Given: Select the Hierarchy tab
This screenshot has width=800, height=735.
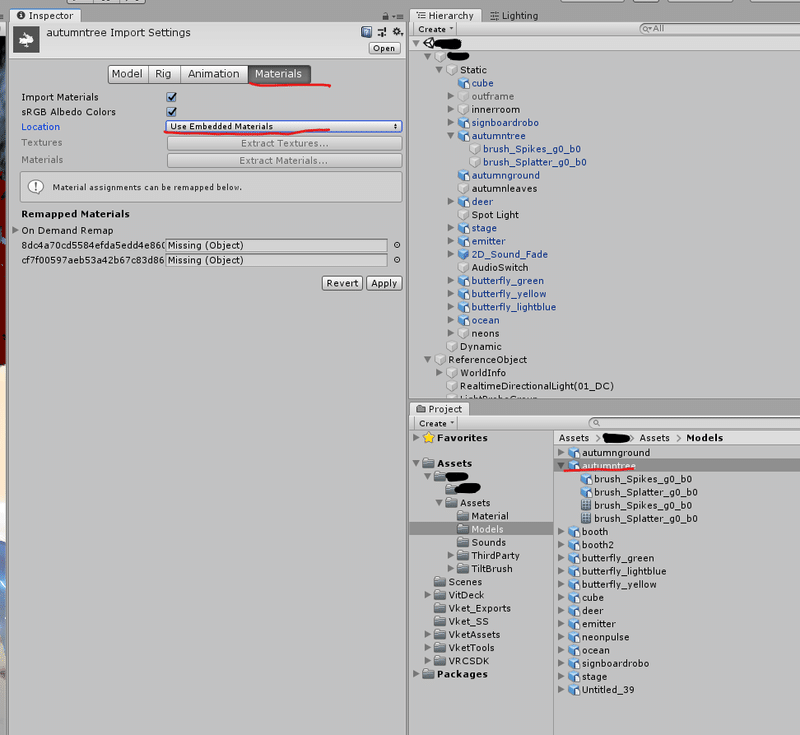Looking at the screenshot, I should click(445, 16).
